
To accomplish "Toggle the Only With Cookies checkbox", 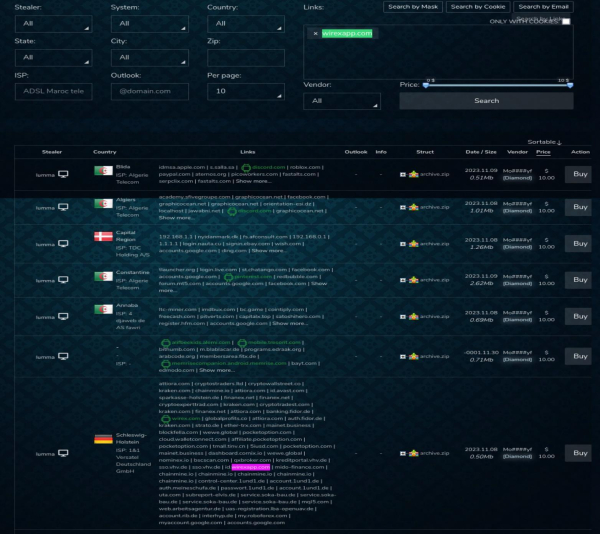I will click(566, 21).
